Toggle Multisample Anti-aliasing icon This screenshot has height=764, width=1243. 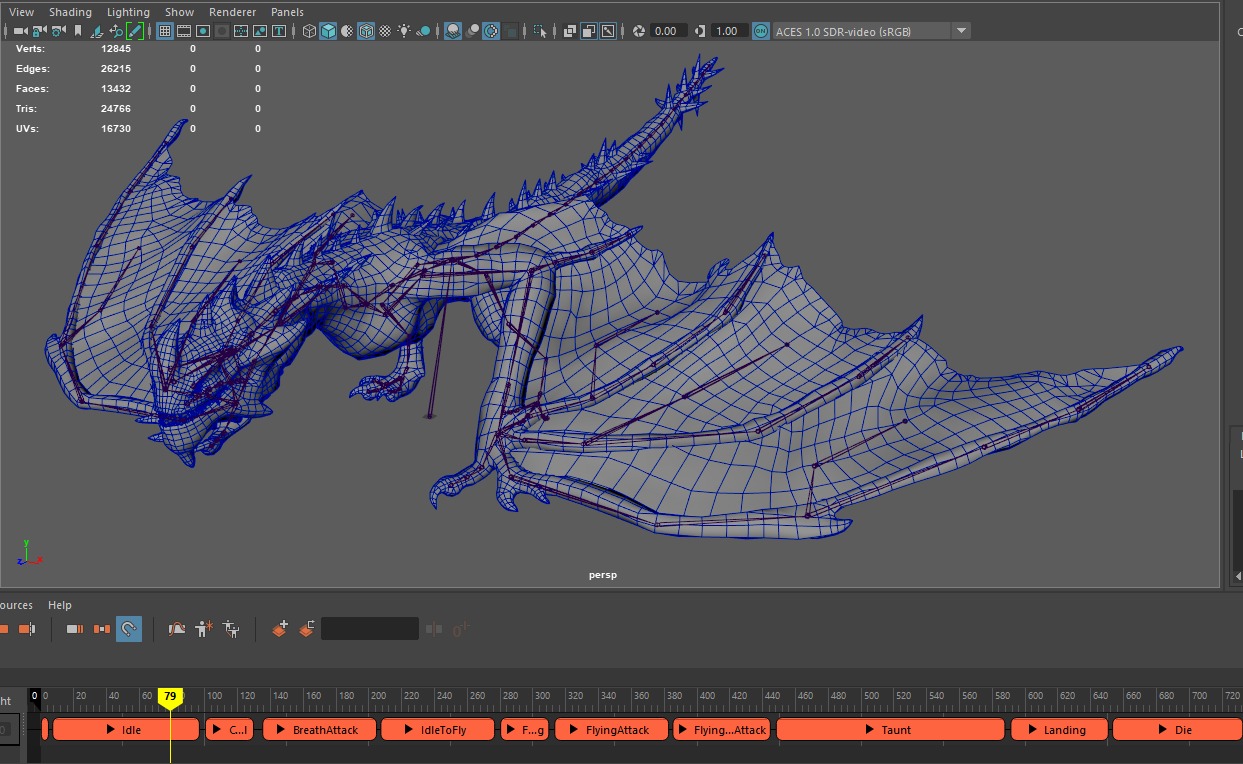coord(491,31)
